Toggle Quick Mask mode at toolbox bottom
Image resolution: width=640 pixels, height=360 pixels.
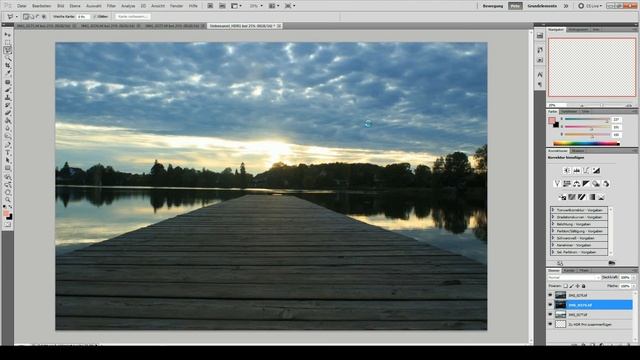coord(7,224)
